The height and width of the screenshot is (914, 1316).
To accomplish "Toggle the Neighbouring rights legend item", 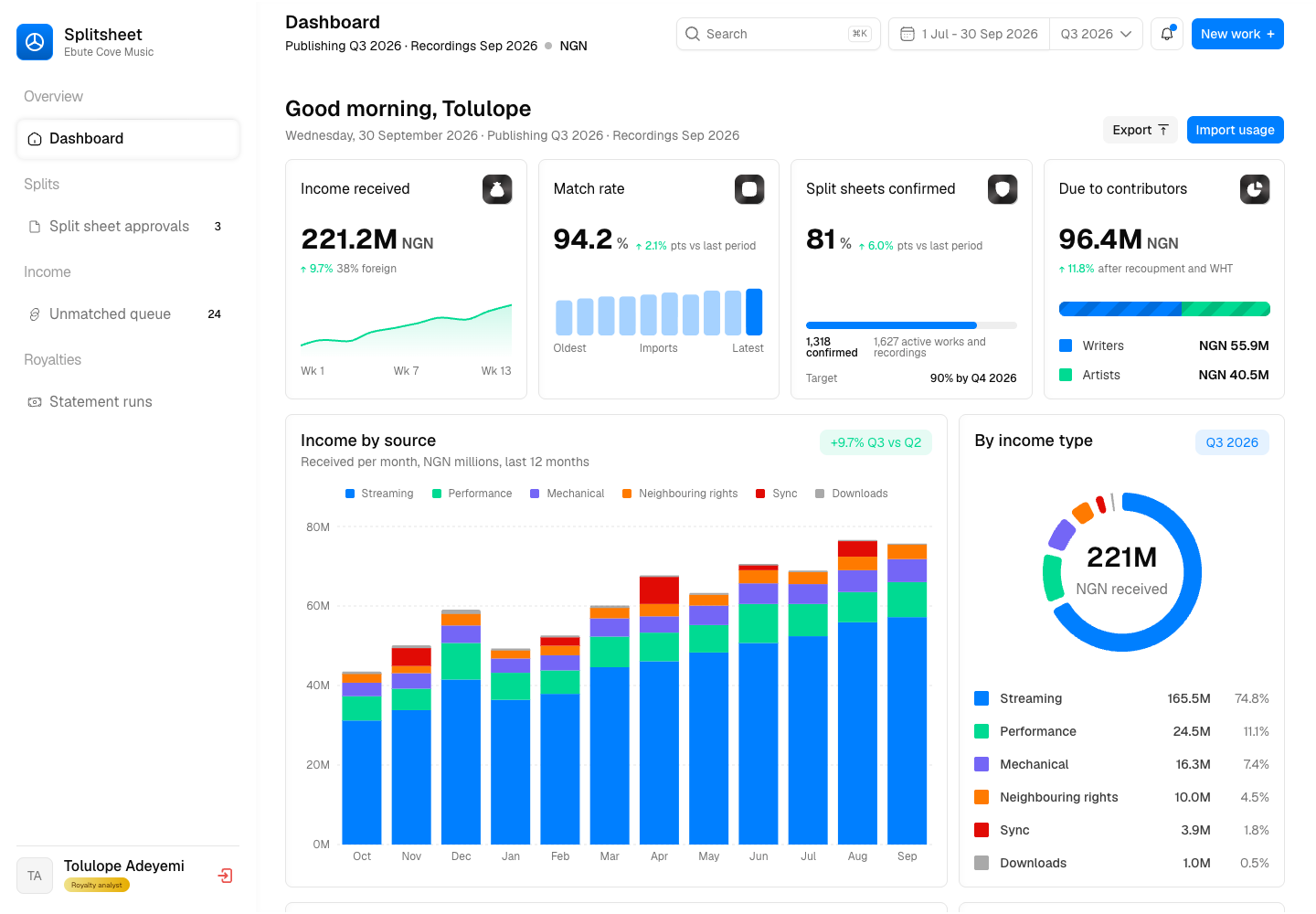I will pyautogui.click(x=680, y=494).
